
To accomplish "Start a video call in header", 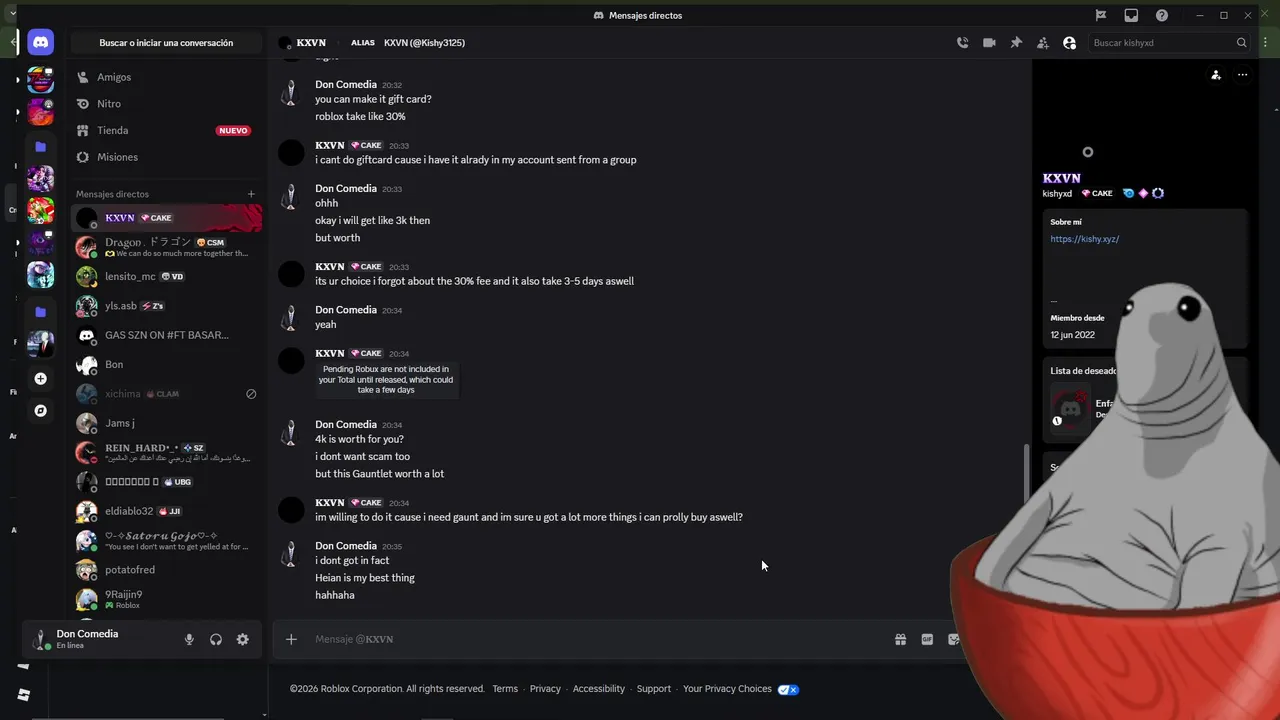I will tap(989, 43).
